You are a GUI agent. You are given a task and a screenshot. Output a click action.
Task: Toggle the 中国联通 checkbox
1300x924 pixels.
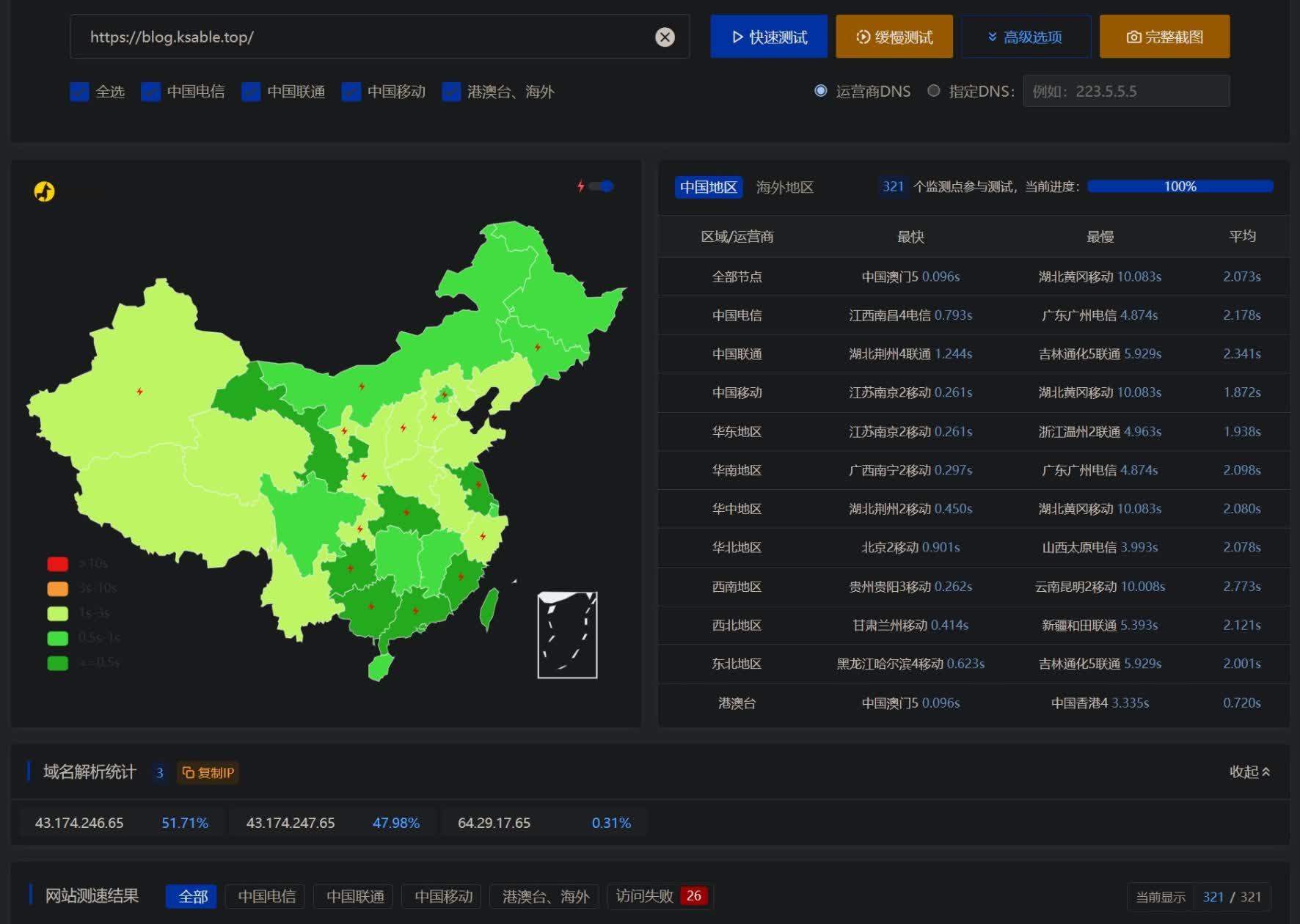coord(251,92)
